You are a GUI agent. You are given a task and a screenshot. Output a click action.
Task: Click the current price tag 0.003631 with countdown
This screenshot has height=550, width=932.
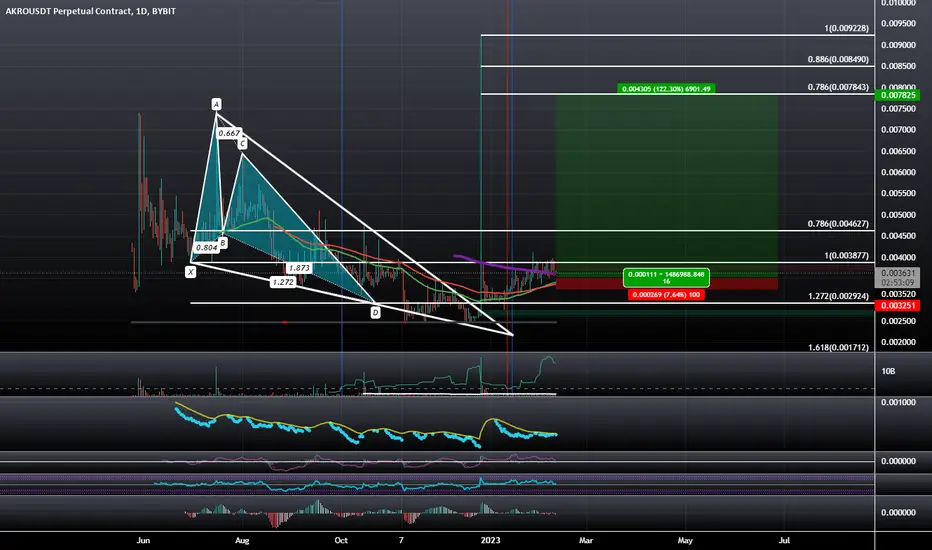coord(898,278)
